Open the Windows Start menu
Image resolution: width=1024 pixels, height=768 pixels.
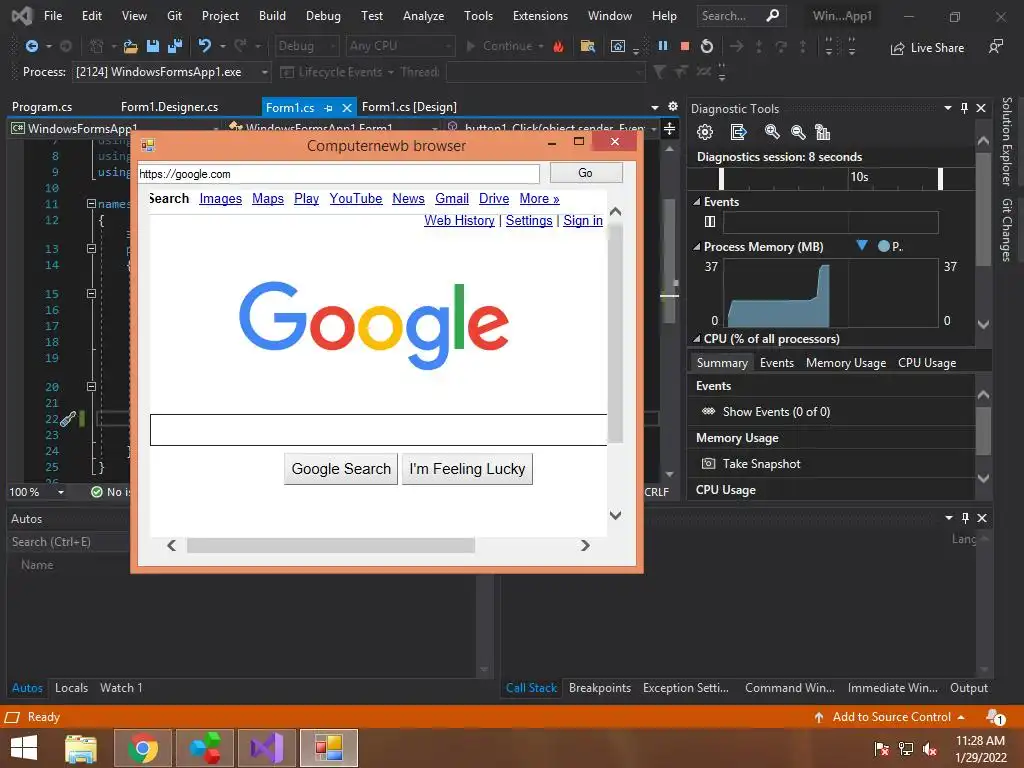pos(24,748)
